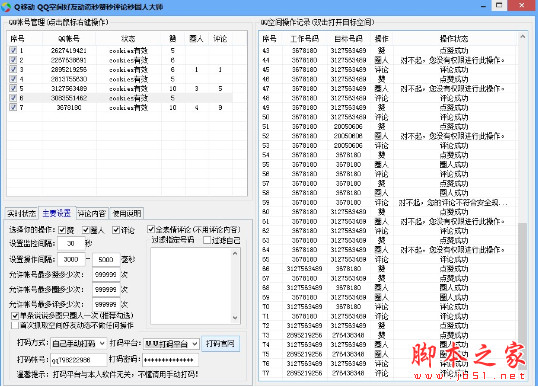Click the 操作 column header in log
Viewport: 538px width, 387px height.
coord(382,38)
